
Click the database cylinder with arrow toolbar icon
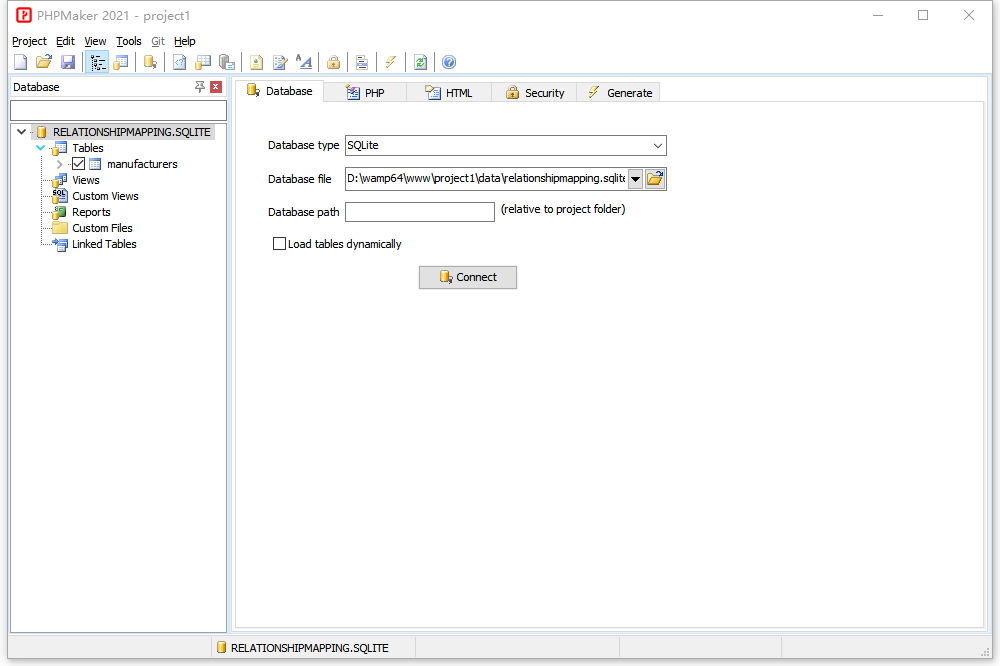[150, 62]
